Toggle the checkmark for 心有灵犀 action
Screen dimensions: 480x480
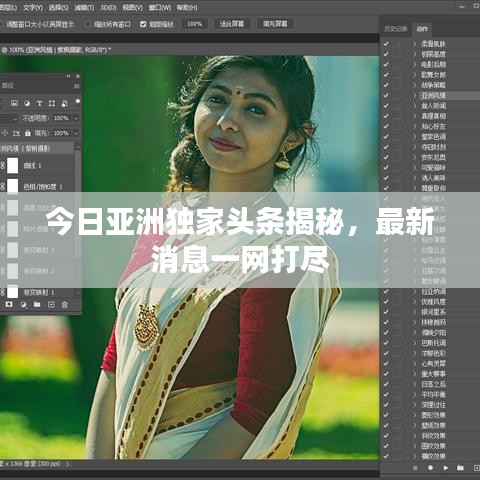tap(386, 364)
